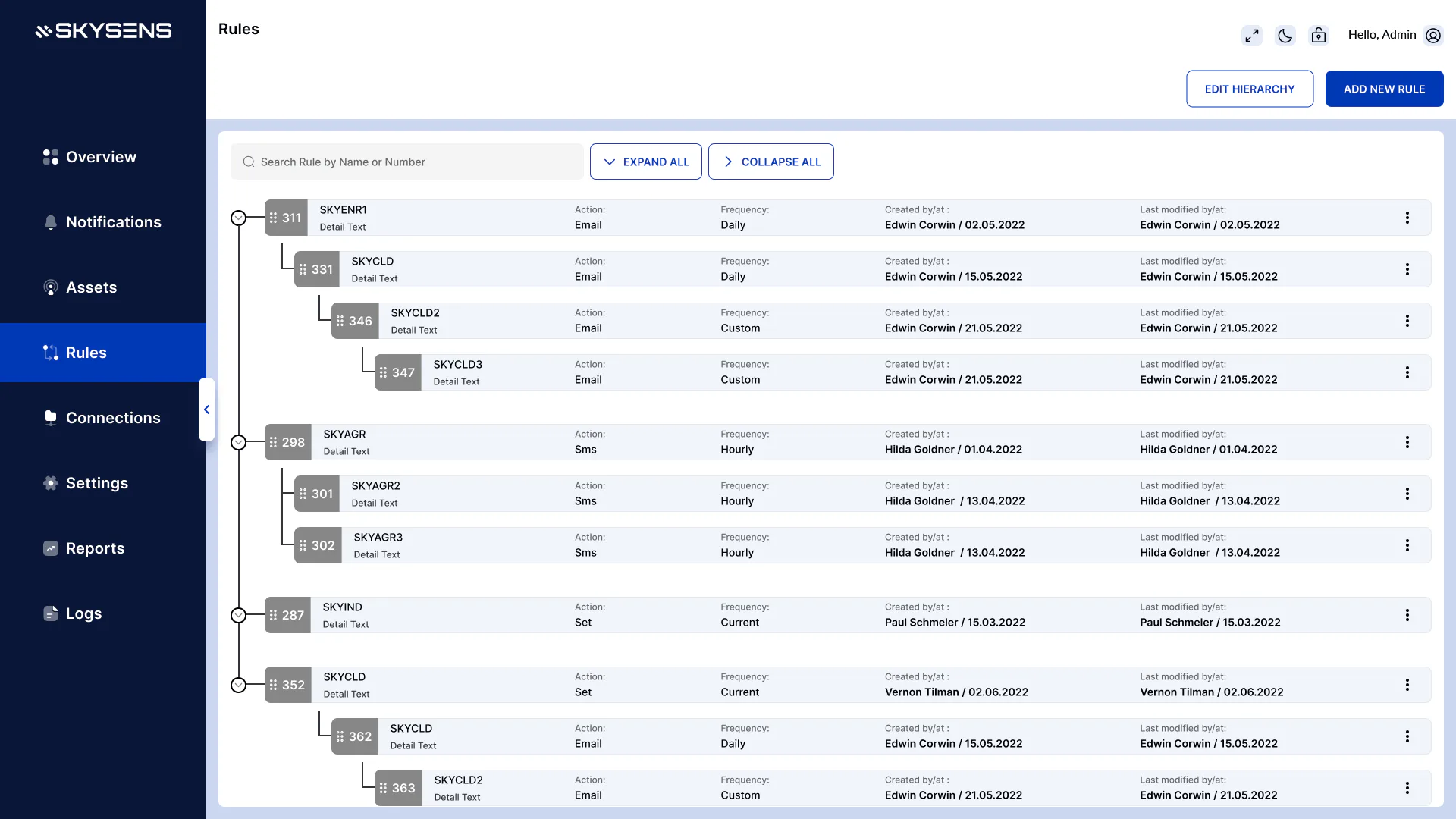Collapse the SKYIND rule 287 tree node

[238, 615]
